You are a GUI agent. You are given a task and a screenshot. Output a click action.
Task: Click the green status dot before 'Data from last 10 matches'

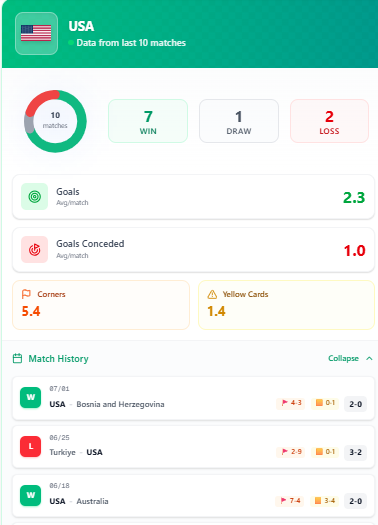click(x=71, y=43)
